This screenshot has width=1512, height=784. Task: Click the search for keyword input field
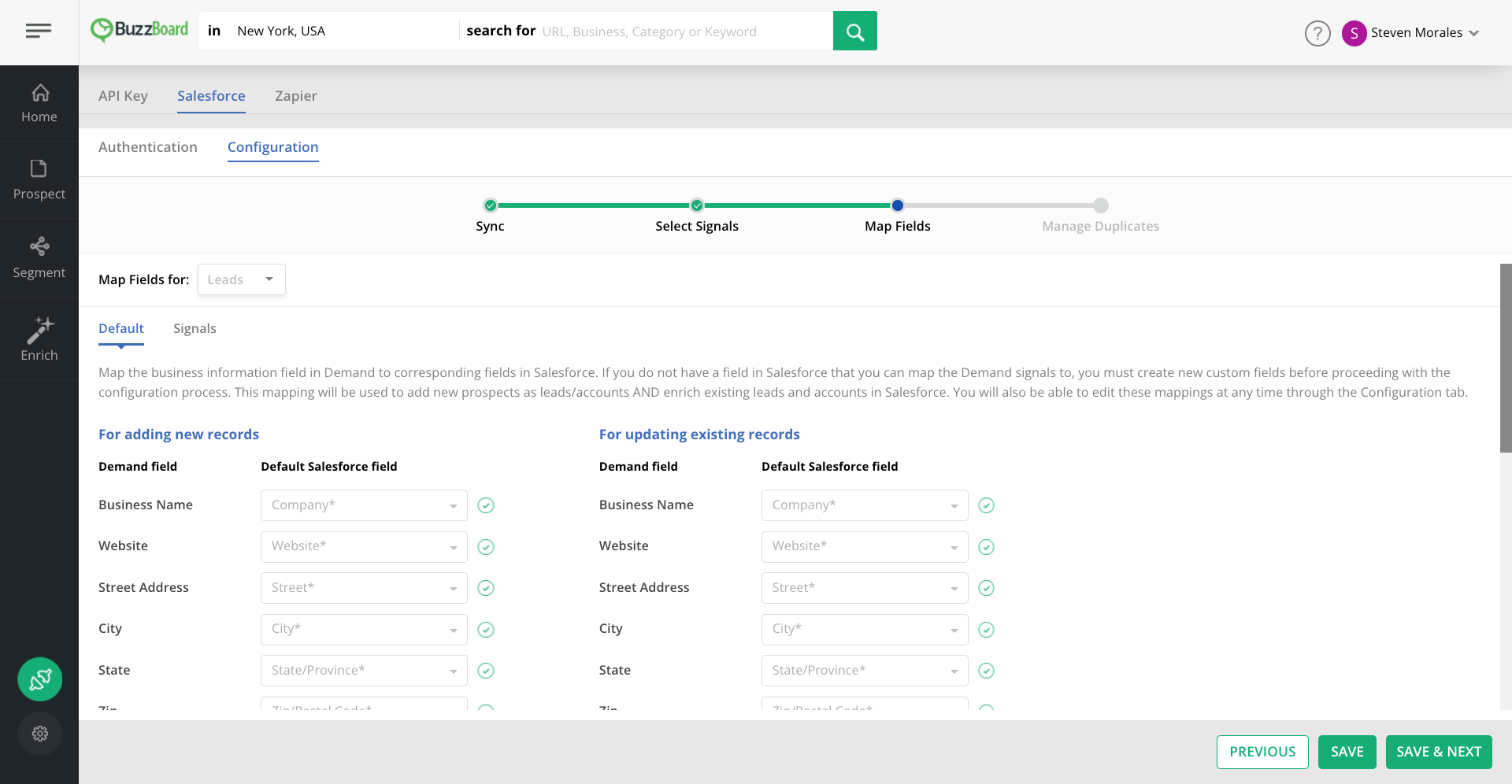coord(685,31)
